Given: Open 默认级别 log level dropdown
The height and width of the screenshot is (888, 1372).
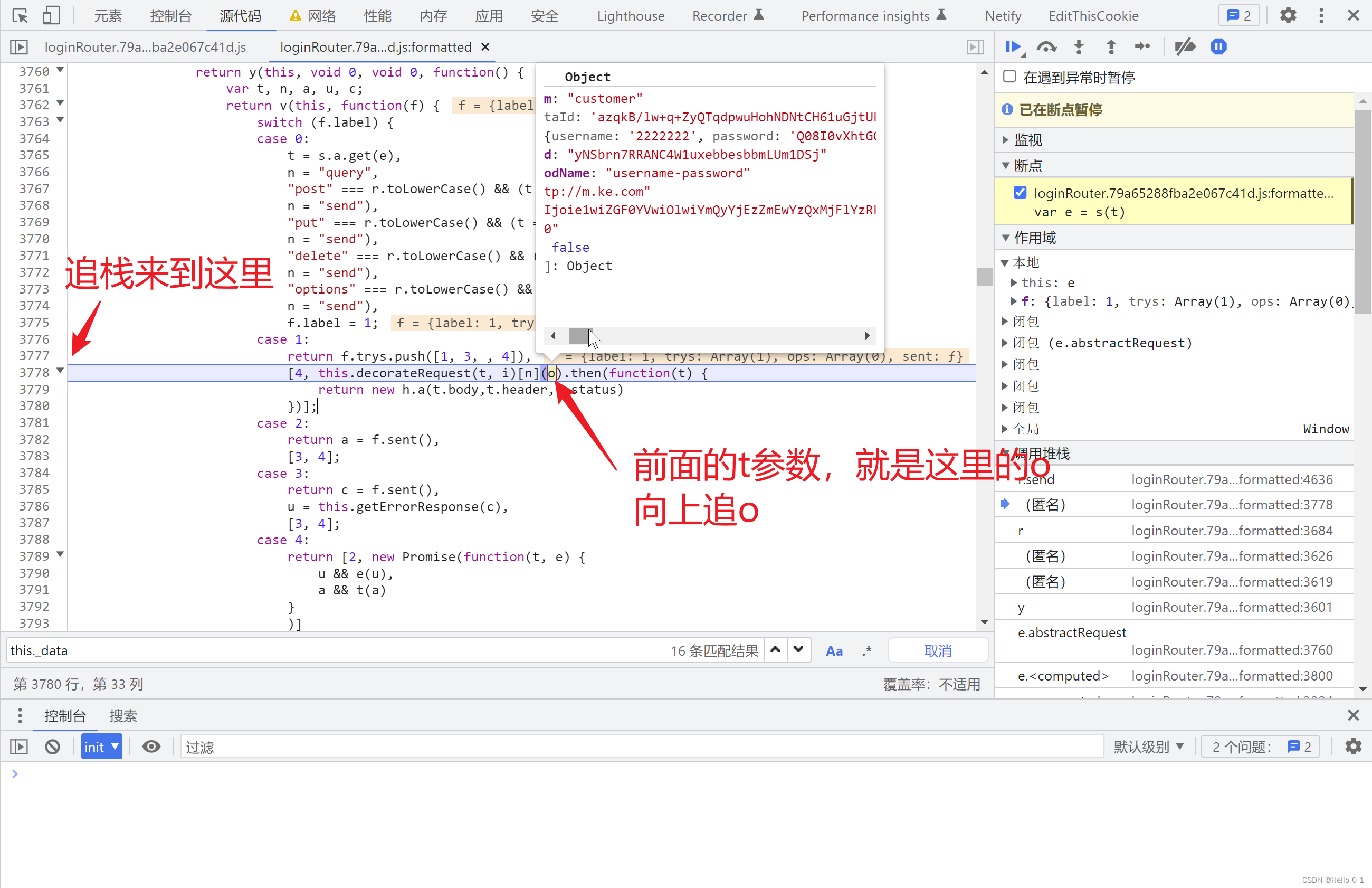Looking at the screenshot, I should [1148, 747].
